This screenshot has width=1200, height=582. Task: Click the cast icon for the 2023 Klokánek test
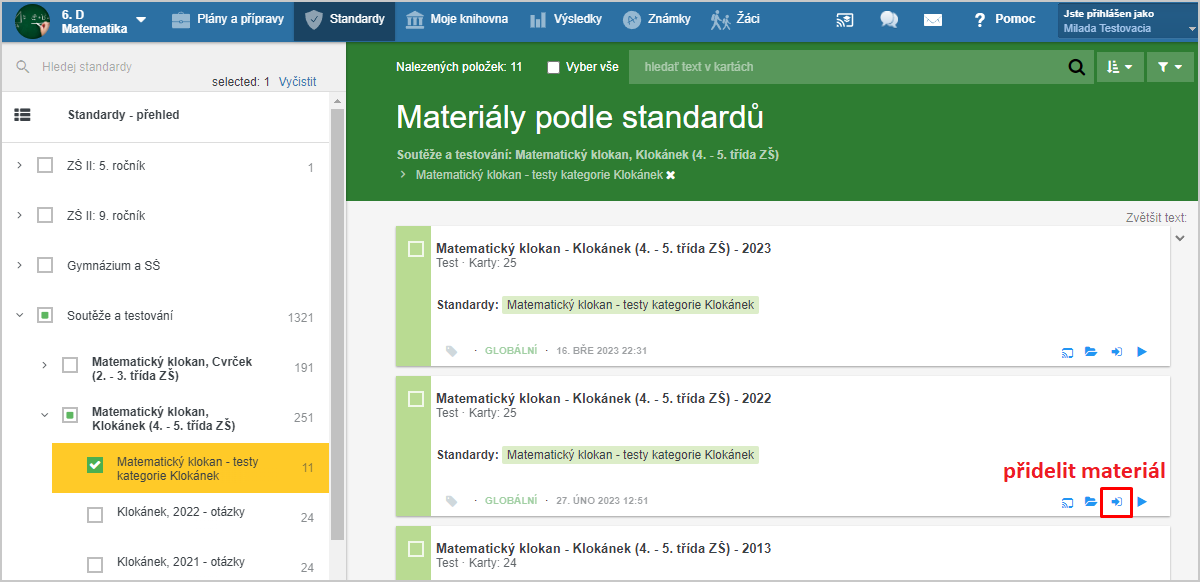pos(1068,352)
